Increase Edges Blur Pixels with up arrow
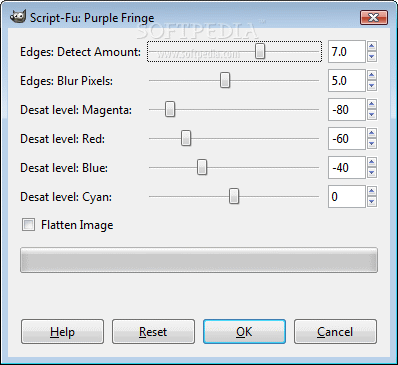Screen dimensions: 398x365 [x=372, y=75]
